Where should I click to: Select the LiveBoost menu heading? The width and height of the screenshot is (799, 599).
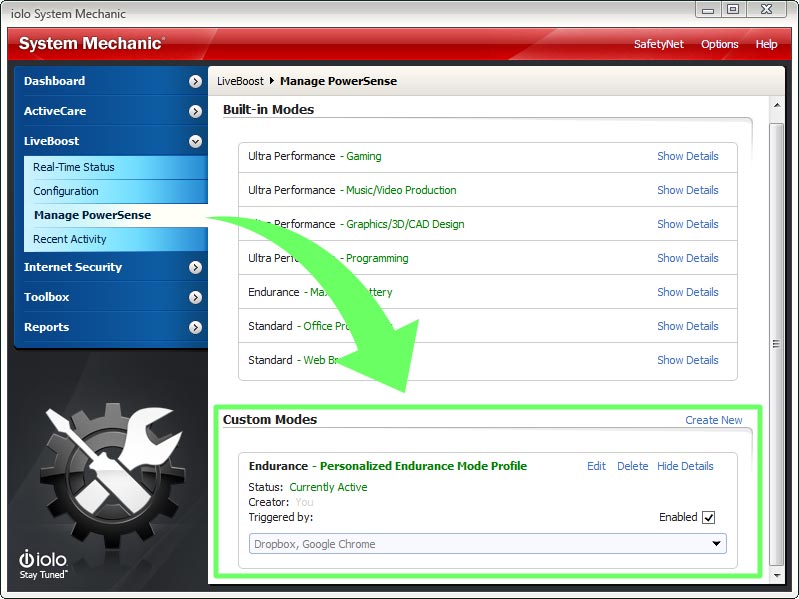pyautogui.click(x=51, y=141)
